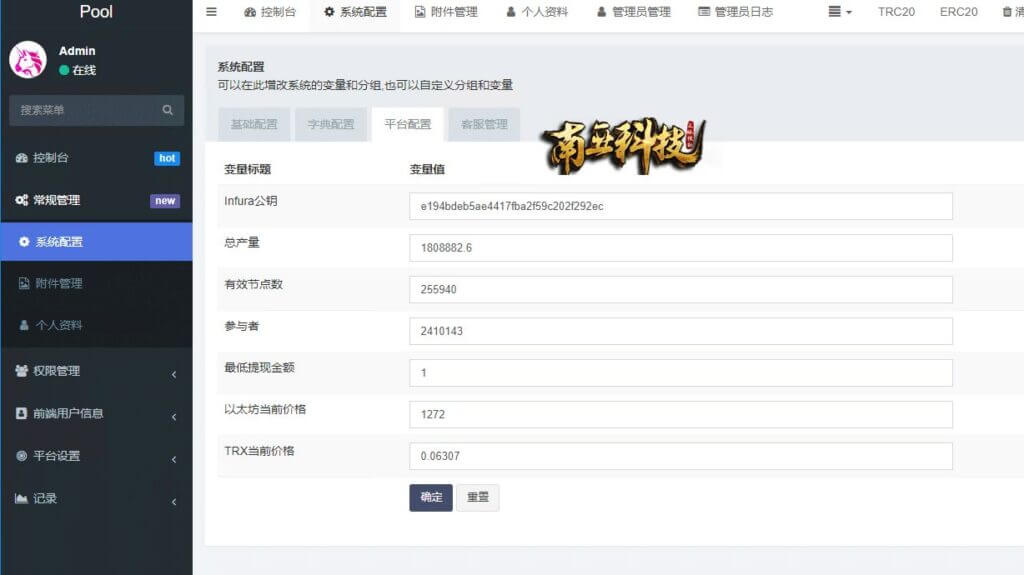Toggle the hamburger sidebar menu icon

tap(211, 12)
